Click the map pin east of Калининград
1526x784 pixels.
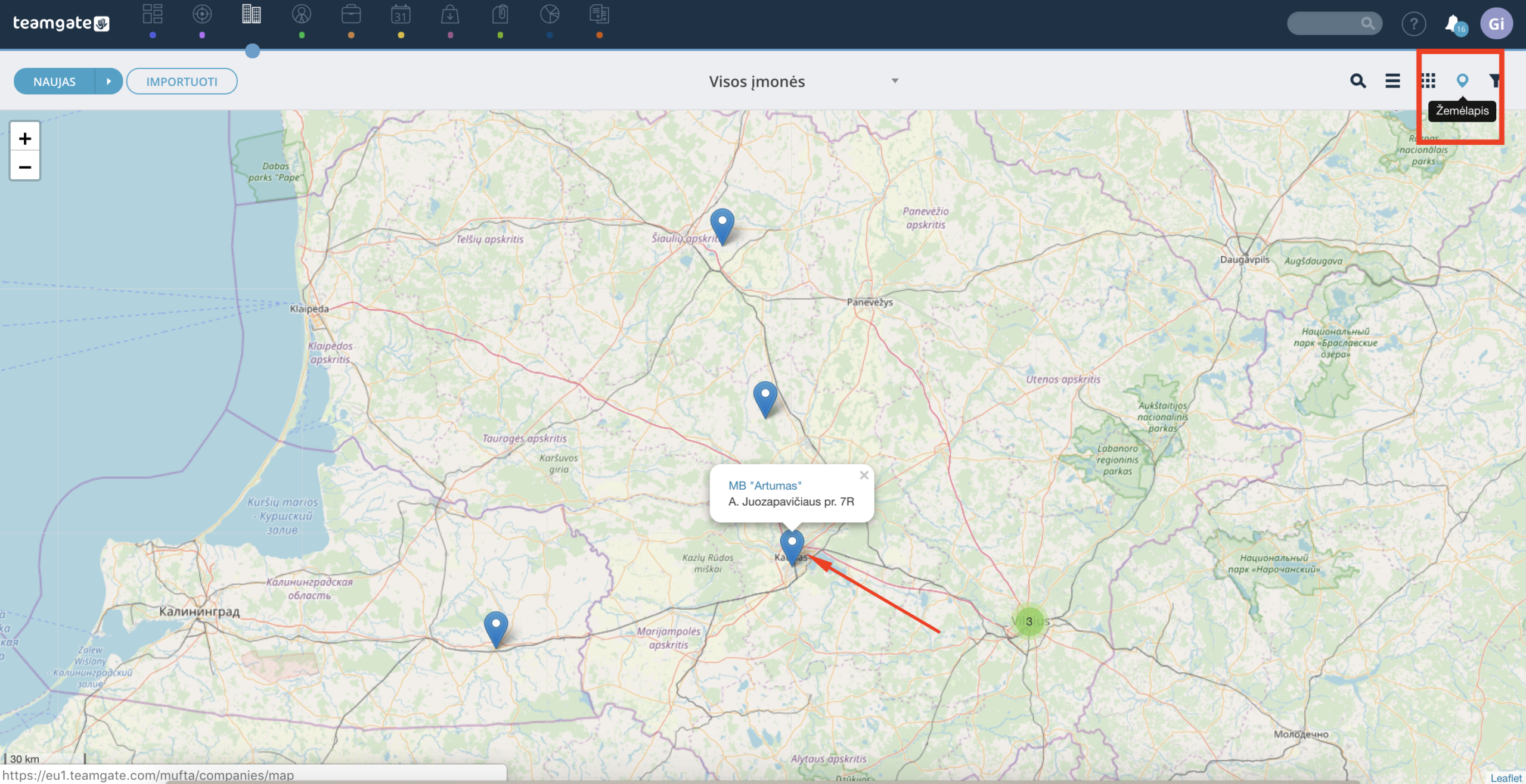click(x=495, y=630)
